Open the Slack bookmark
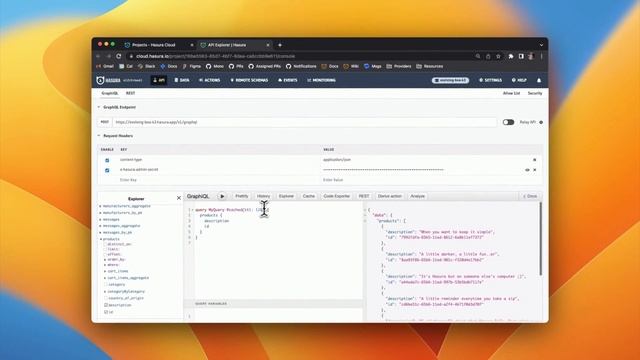The image size is (640, 360). pos(147,66)
